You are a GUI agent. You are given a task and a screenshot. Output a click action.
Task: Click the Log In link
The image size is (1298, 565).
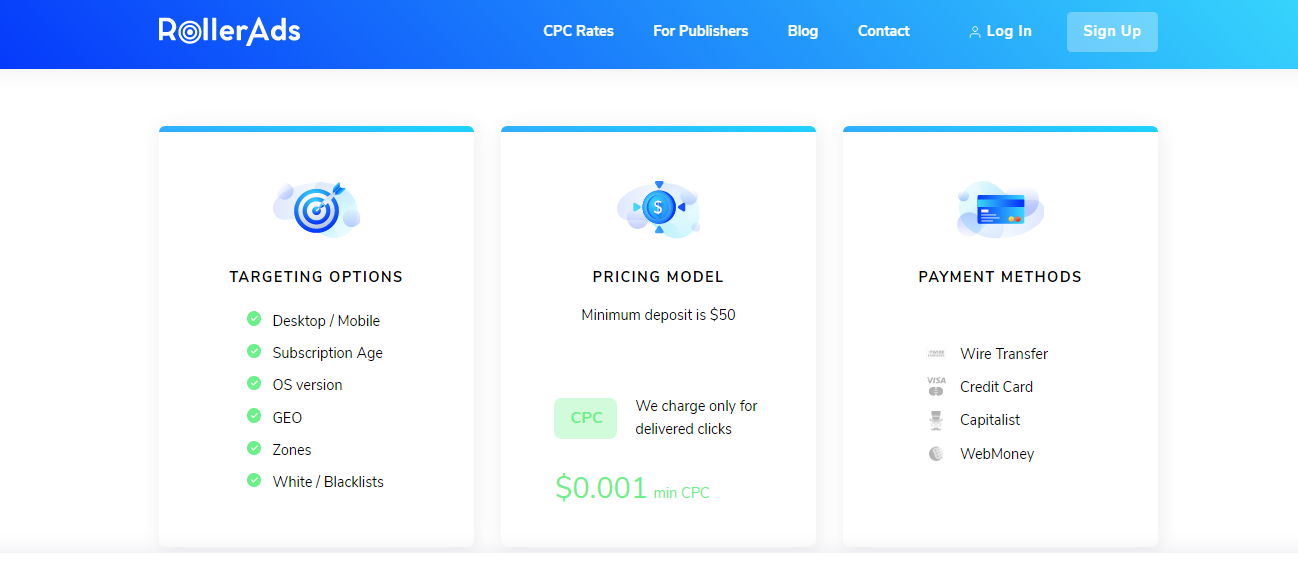[1008, 31]
